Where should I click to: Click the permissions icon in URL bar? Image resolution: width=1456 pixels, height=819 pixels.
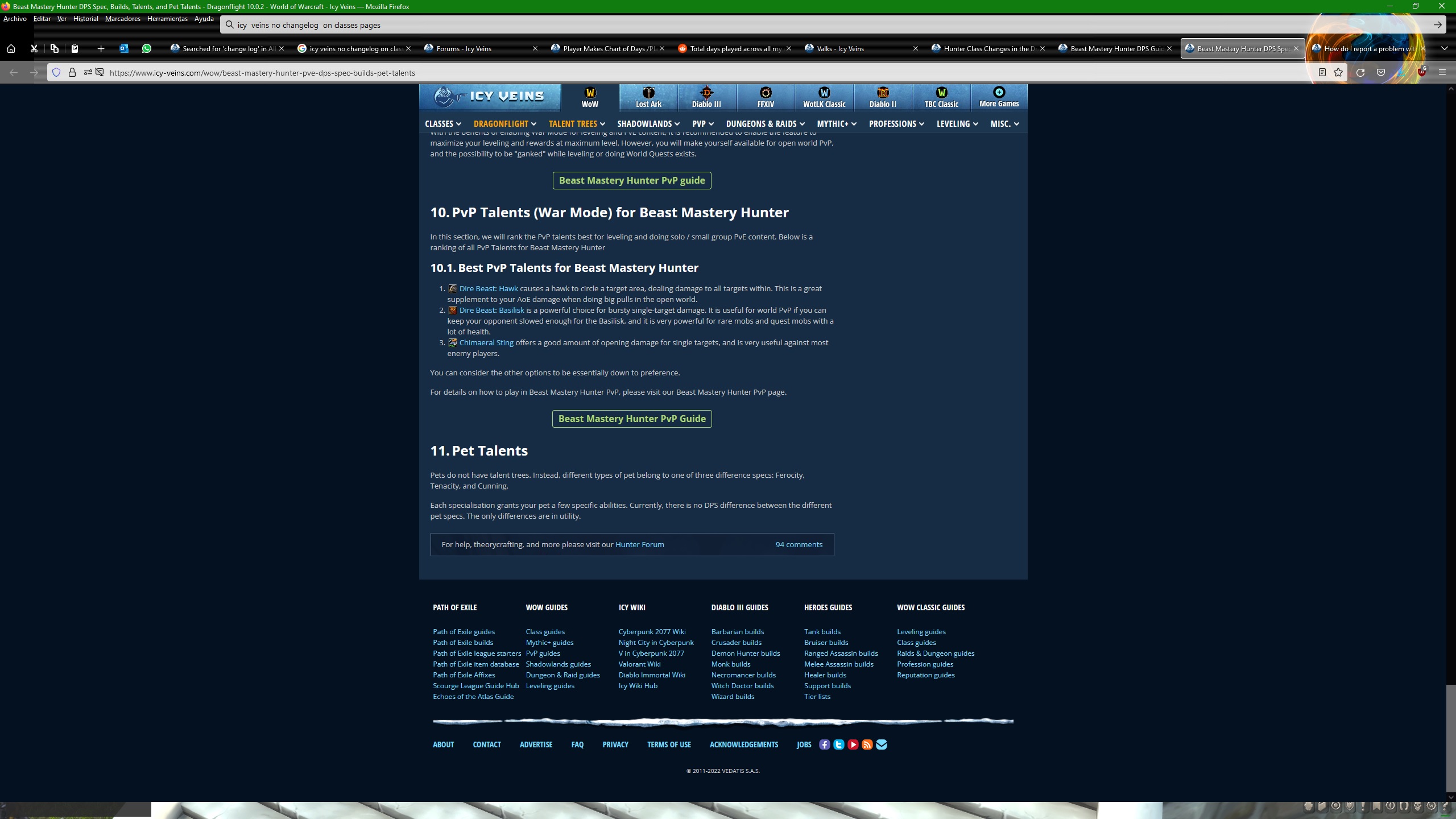pyautogui.click(x=88, y=72)
